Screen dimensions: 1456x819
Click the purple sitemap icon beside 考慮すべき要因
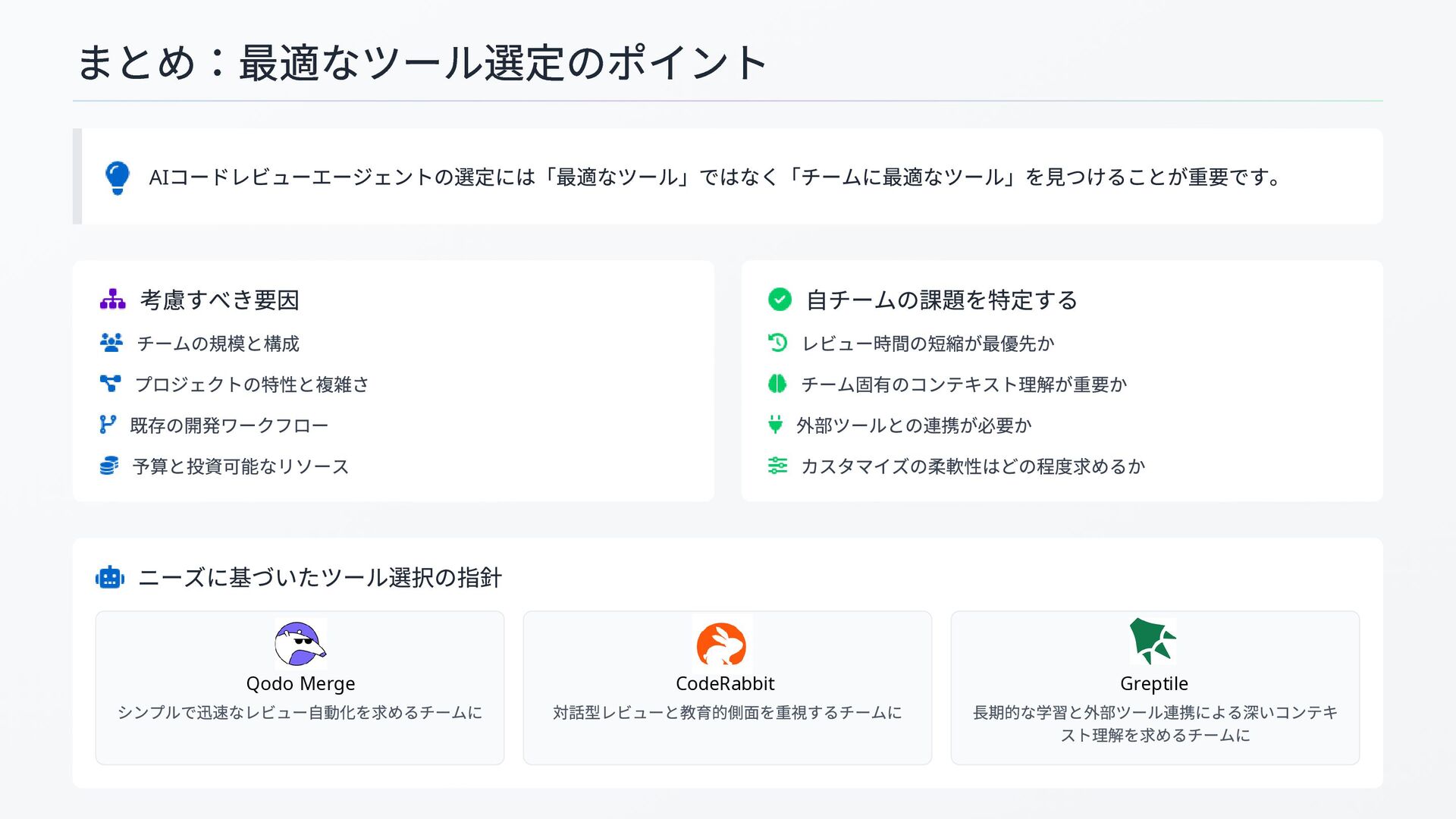[112, 300]
